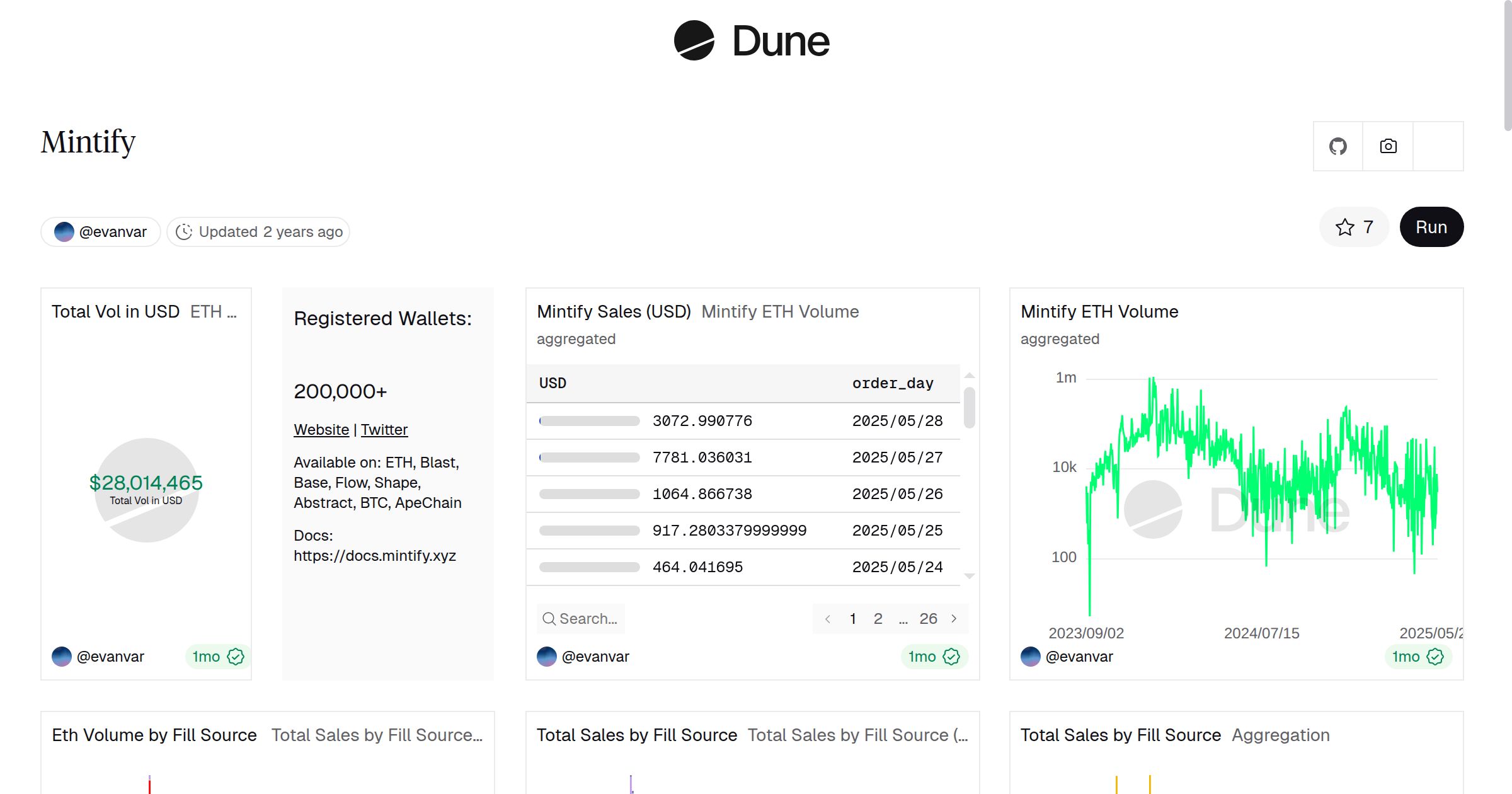
Task: Go to previous table page arrow
Action: pyautogui.click(x=828, y=619)
